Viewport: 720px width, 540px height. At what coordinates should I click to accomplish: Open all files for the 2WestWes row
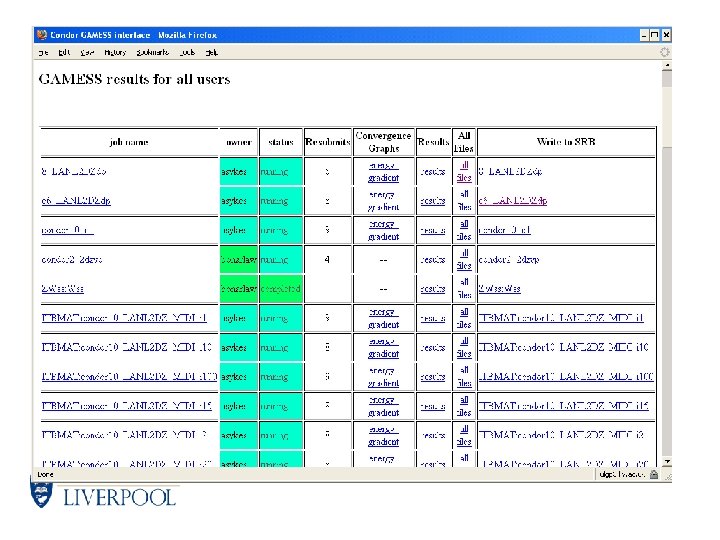[464, 288]
